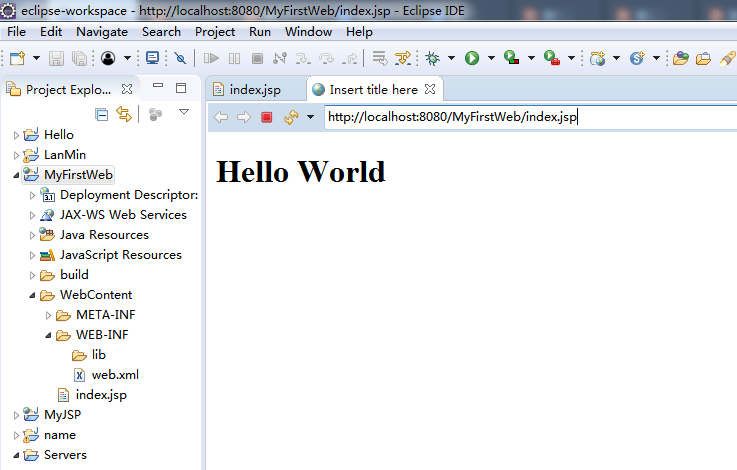The height and width of the screenshot is (470, 737).
Task: Click the New Servlet icon
Action: [637, 58]
